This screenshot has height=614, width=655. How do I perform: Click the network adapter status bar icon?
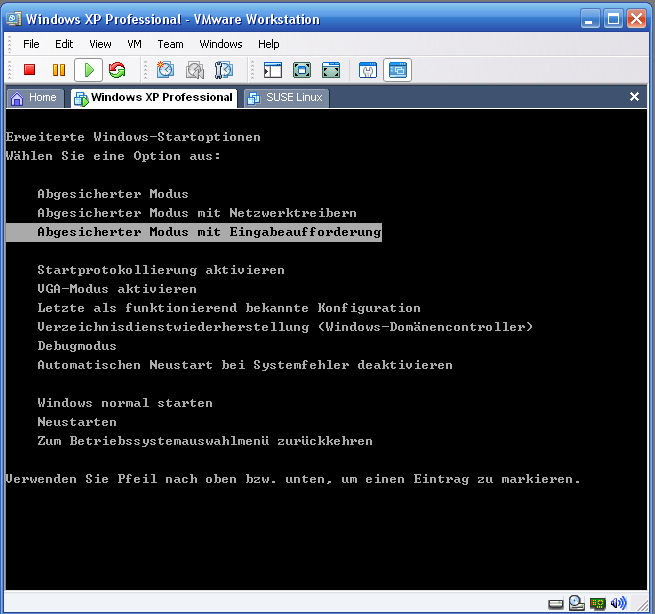coord(598,604)
